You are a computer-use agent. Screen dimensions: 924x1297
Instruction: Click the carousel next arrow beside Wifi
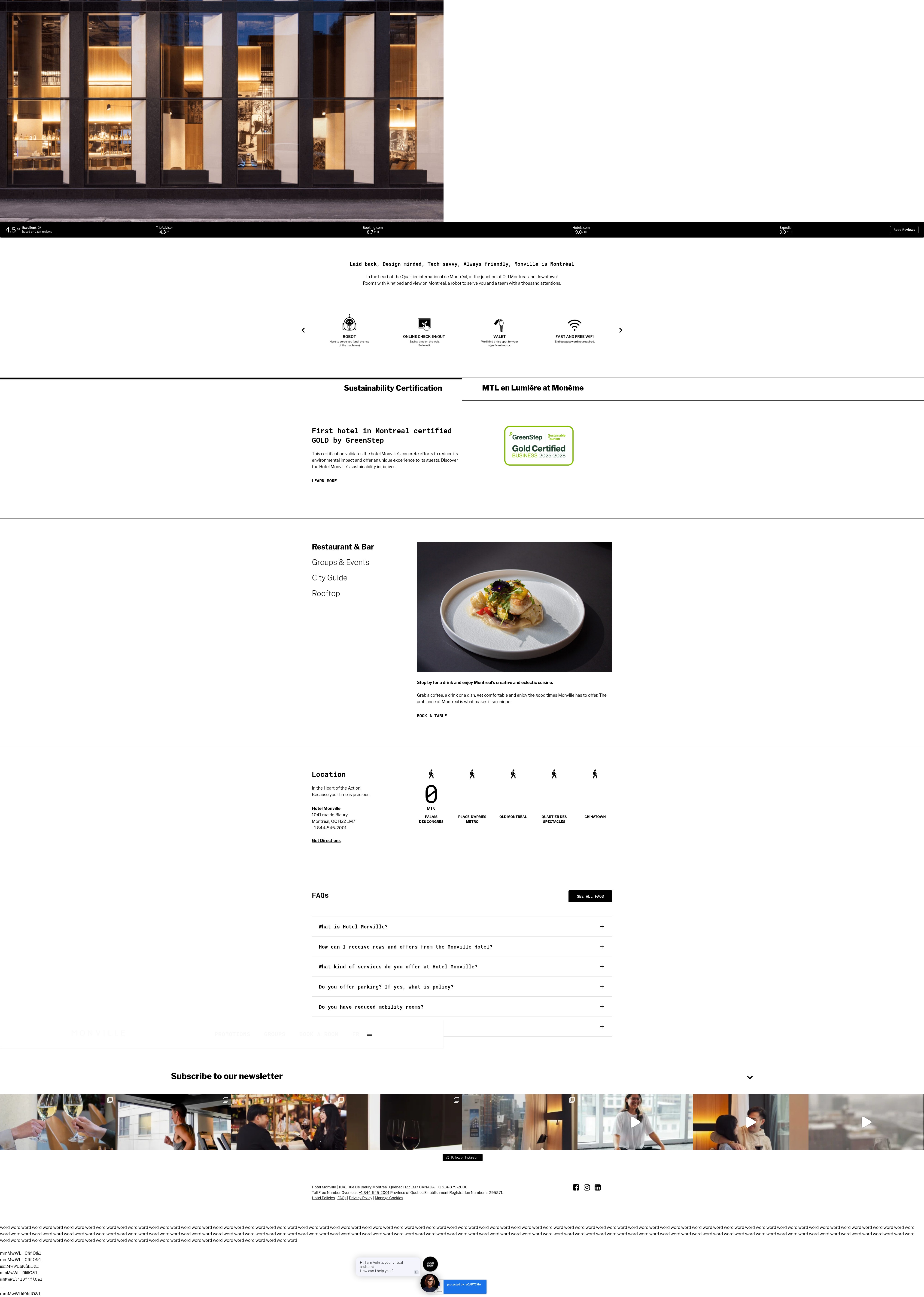point(621,330)
